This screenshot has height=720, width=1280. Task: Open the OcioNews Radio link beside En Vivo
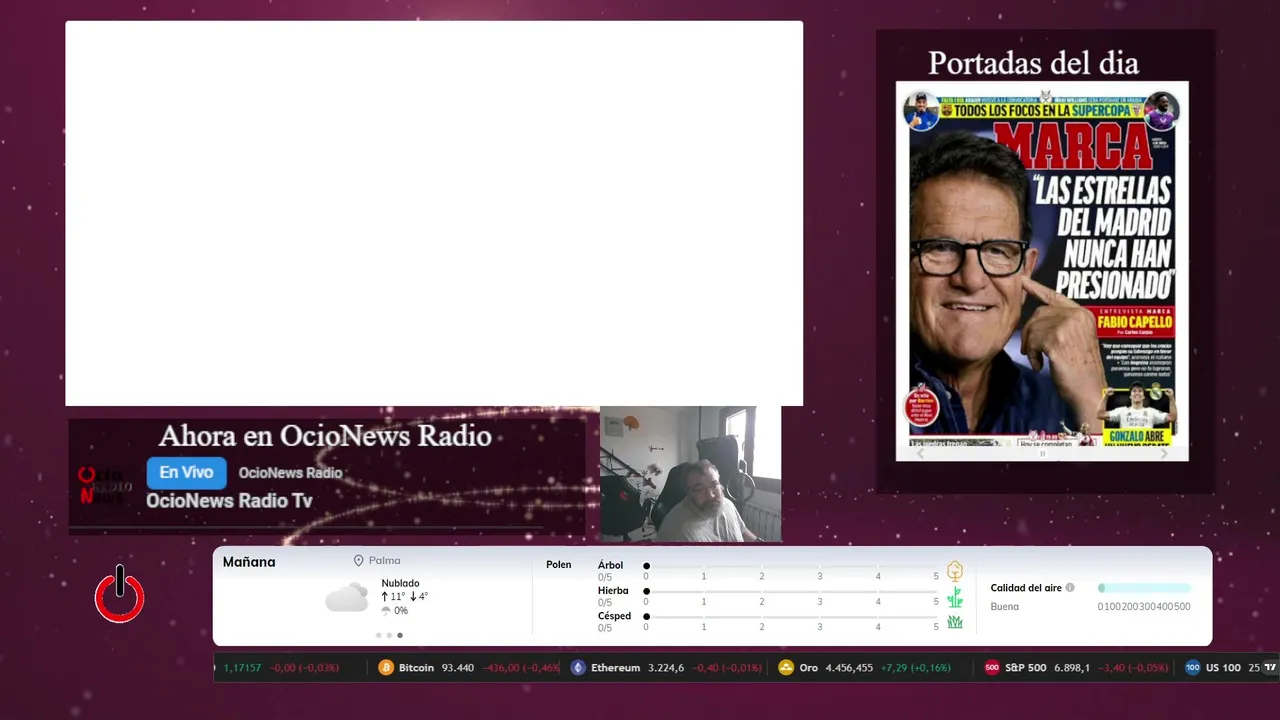(x=290, y=473)
